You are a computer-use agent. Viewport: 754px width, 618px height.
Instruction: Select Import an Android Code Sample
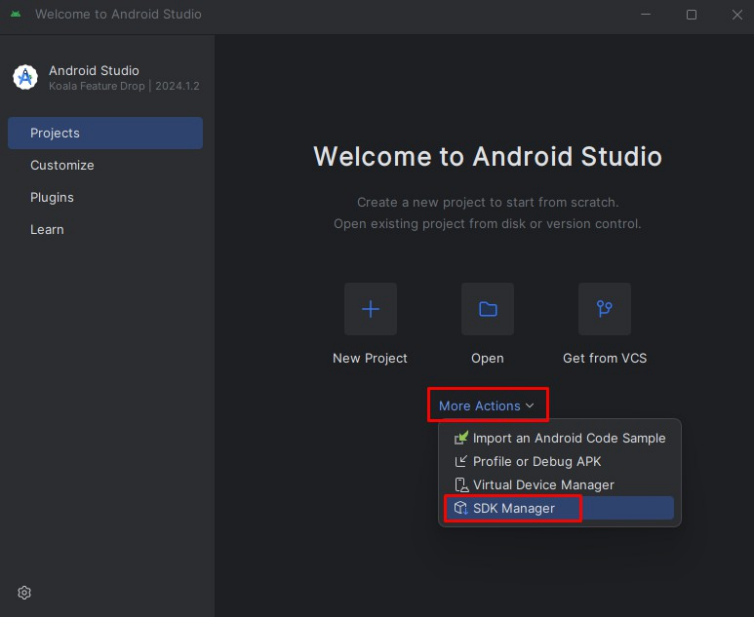[560, 438]
